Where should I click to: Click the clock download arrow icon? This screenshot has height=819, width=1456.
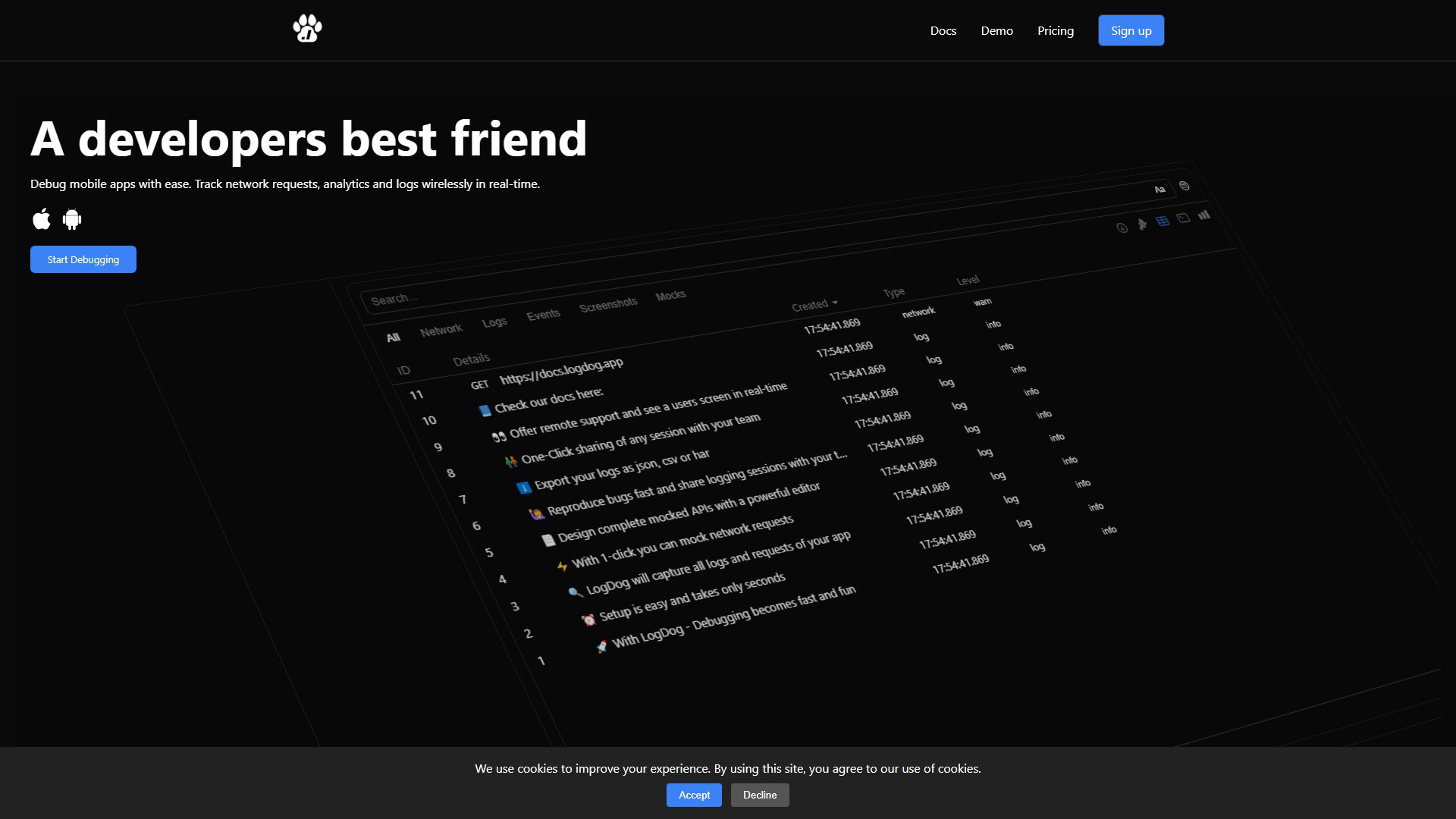click(1122, 227)
